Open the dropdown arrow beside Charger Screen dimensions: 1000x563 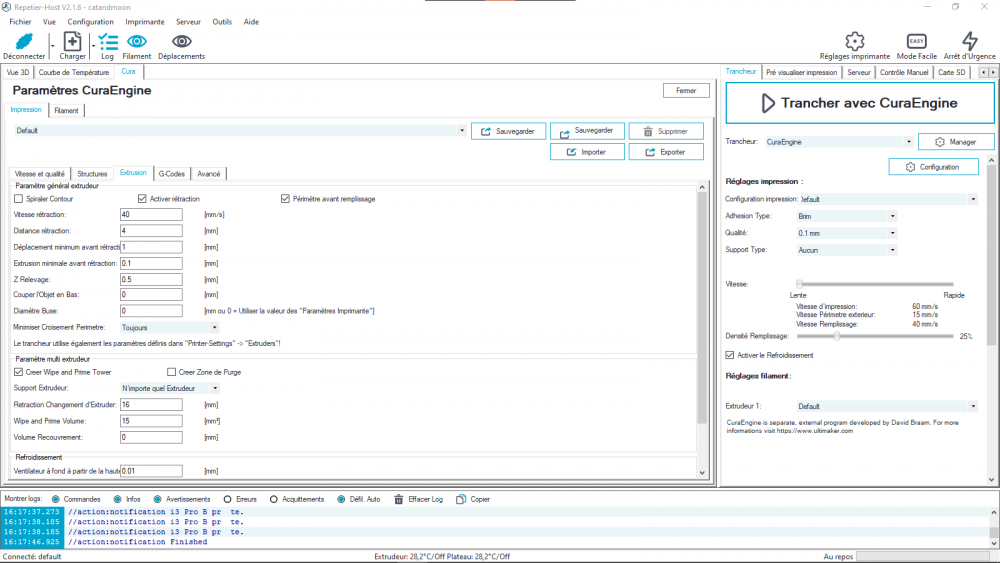[93, 45]
